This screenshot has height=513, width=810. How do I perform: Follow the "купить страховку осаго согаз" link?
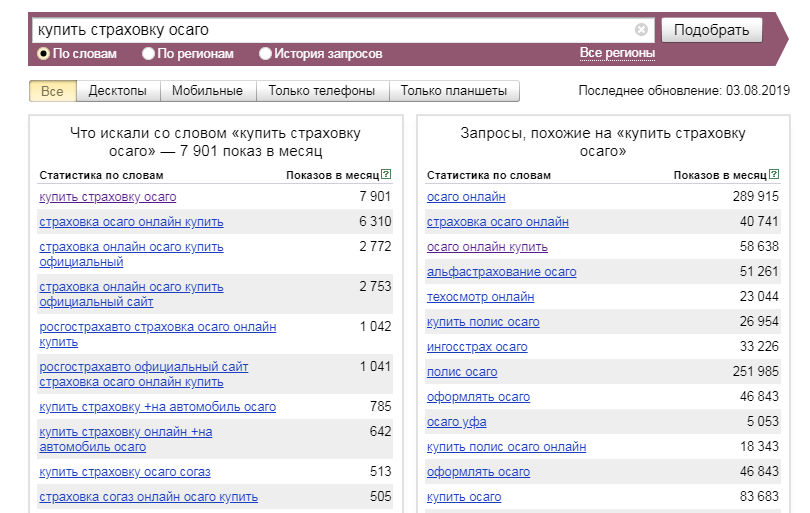[x=125, y=472]
